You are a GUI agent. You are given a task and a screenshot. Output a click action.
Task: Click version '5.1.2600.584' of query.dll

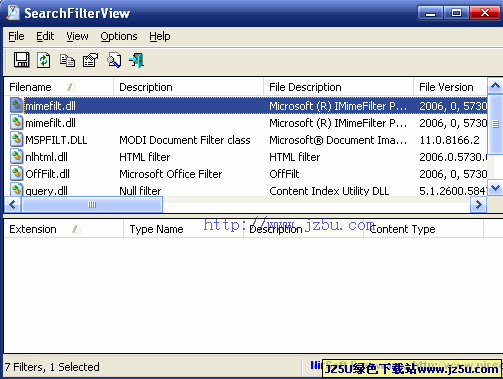[453, 191]
